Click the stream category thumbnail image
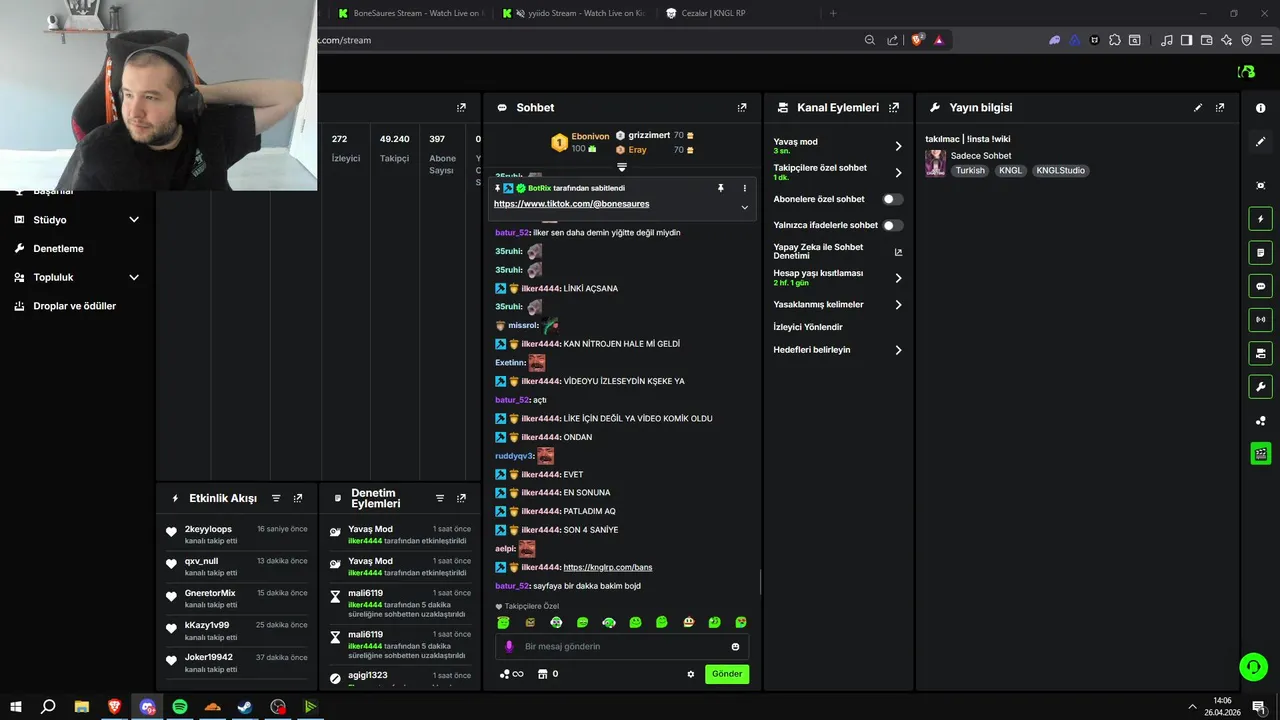This screenshot has height=720, width=1280. pos(935,163)
